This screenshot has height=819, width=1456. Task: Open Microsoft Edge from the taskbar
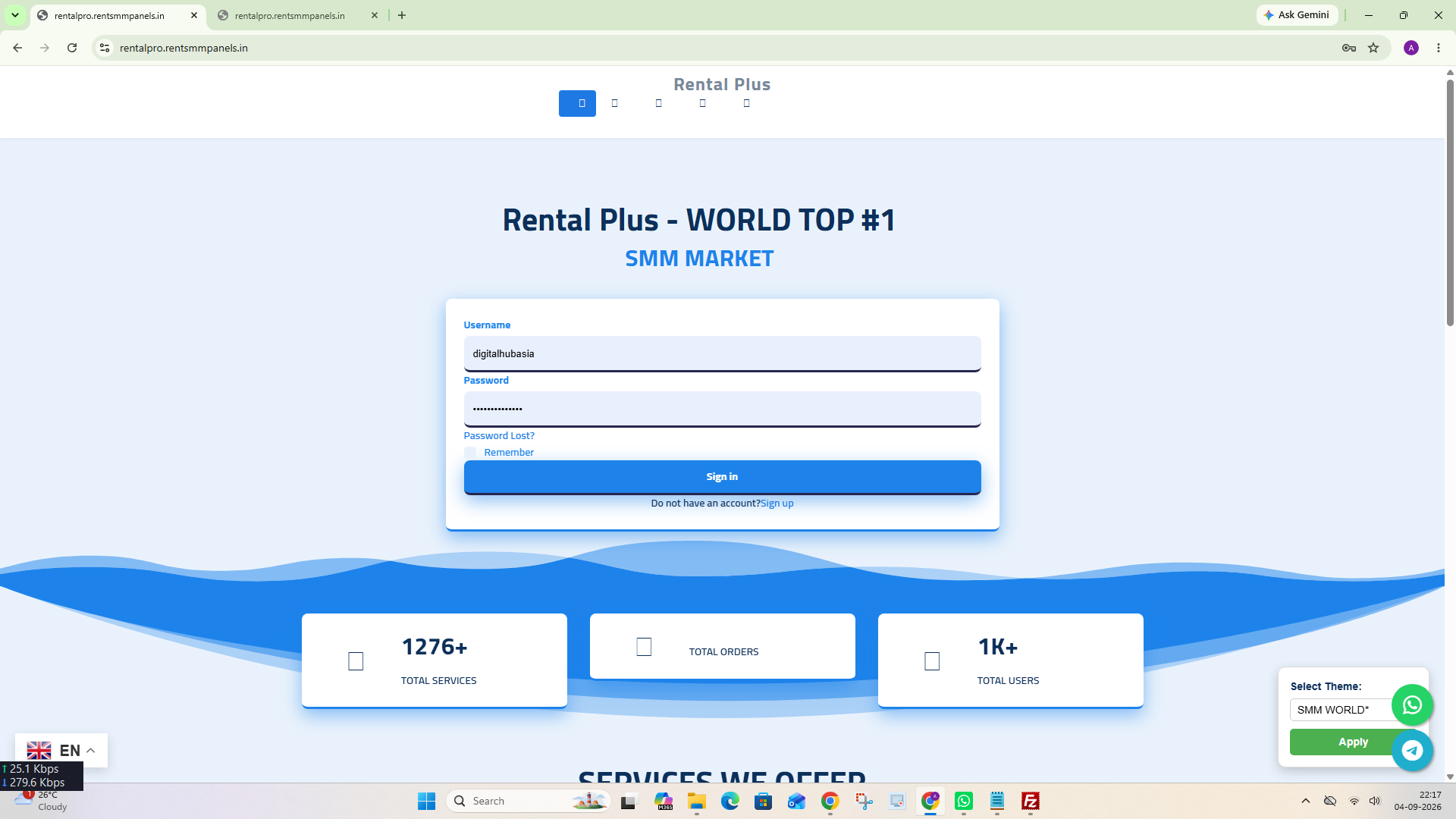[730, 801]
